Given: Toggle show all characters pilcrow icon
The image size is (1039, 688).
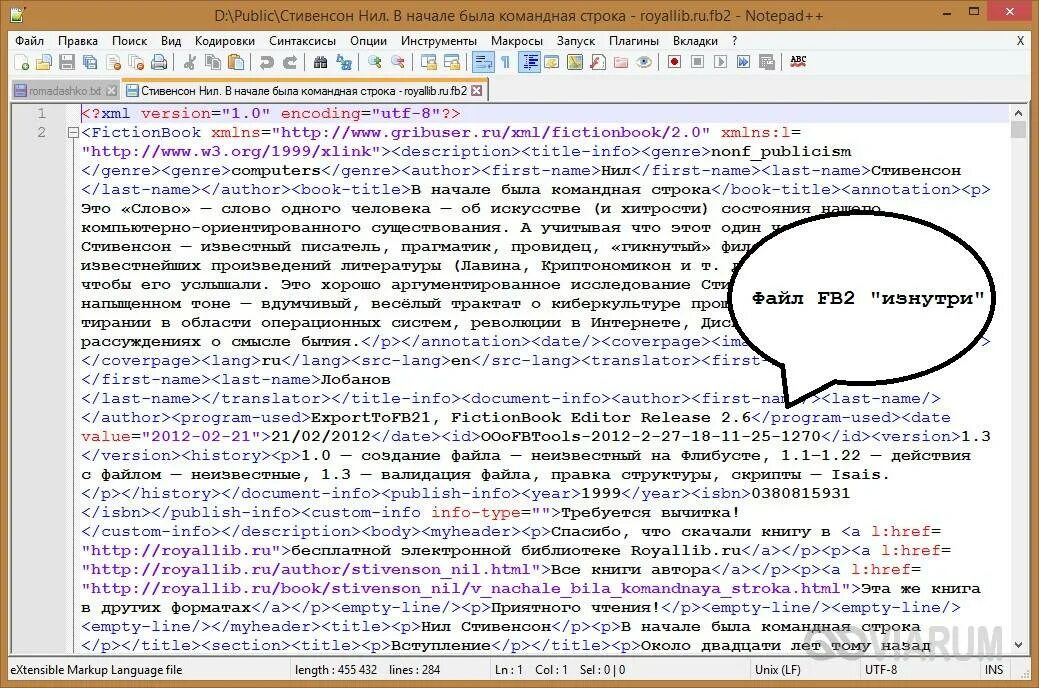Looking at the screenshot, I should 506,62.
